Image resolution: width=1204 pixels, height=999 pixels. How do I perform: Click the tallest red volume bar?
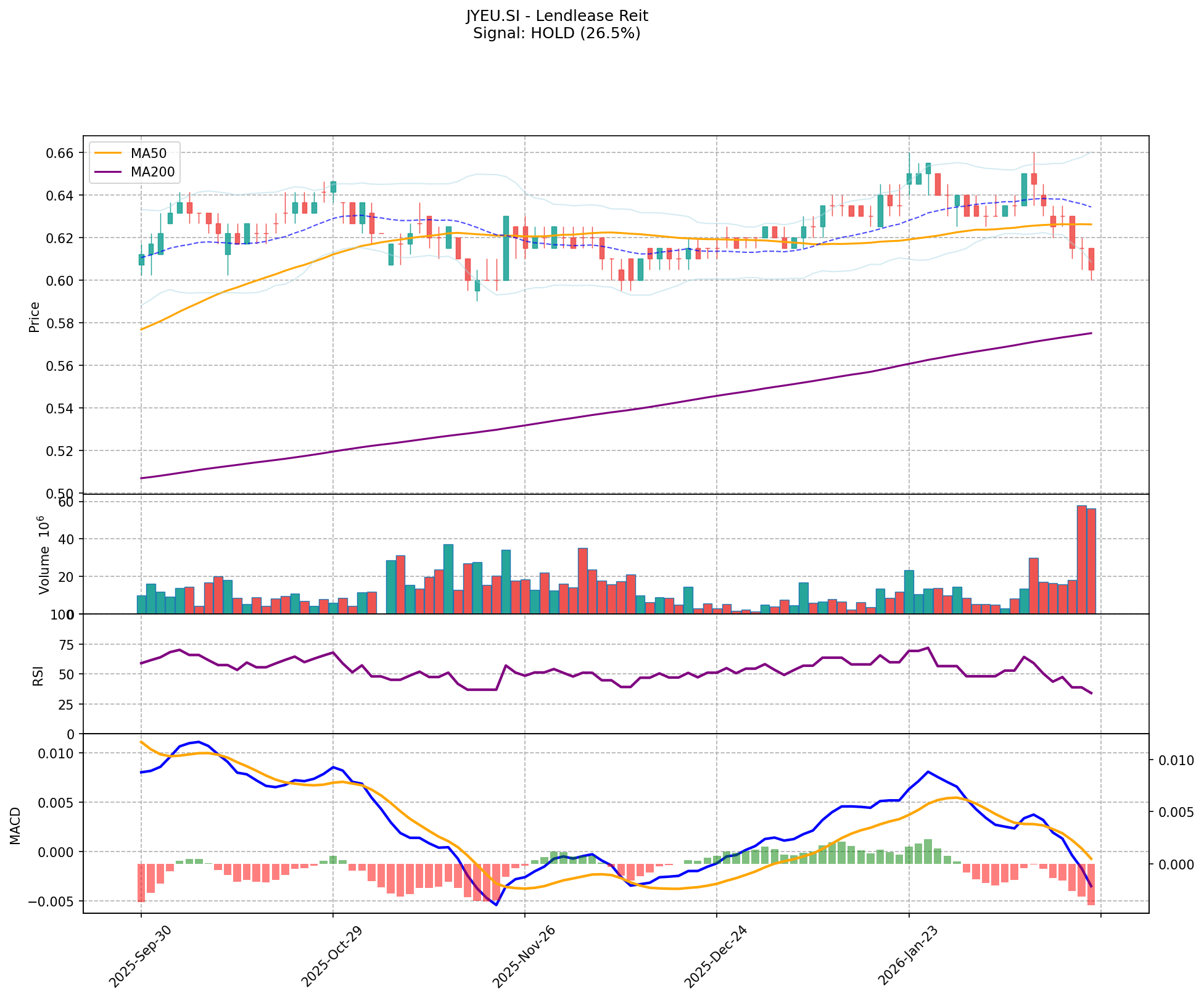[x=1081, y=559]
